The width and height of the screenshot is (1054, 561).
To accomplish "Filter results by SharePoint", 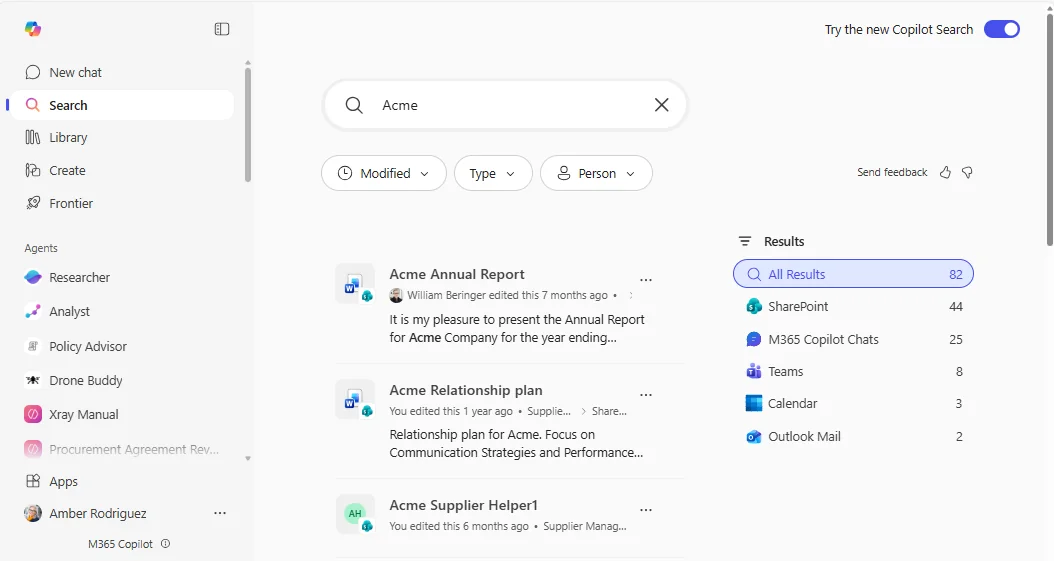I will pyautogui.click(x=853, y=306).
